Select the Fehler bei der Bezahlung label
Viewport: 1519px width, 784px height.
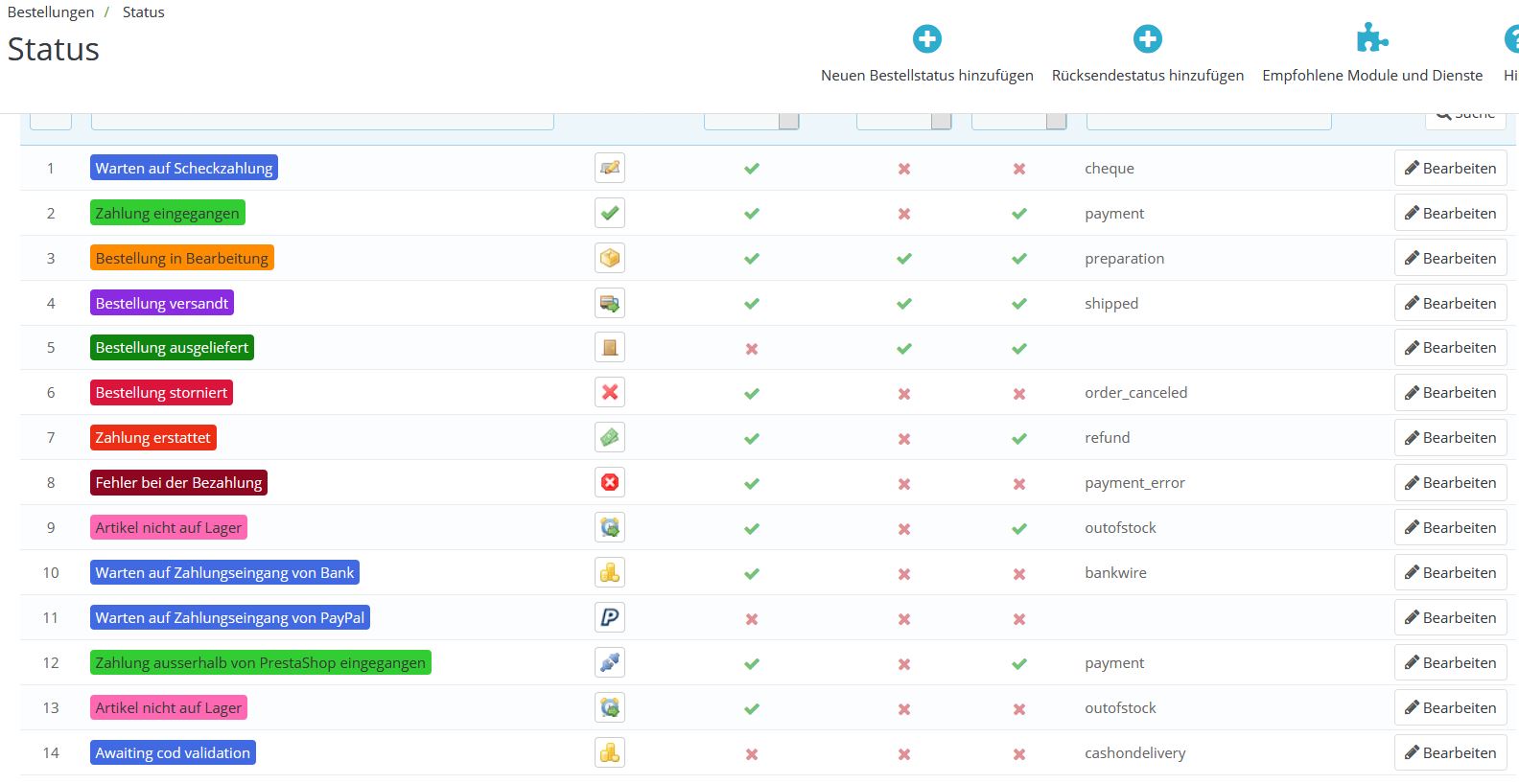pyautogui.click(x=178, y=482)
